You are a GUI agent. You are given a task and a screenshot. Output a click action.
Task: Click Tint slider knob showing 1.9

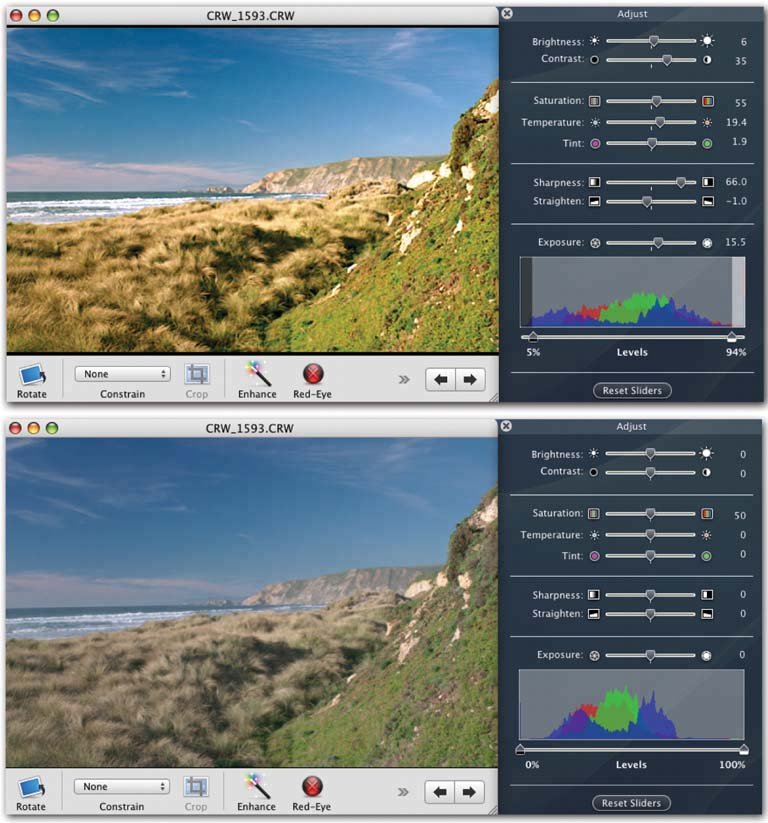pos(651,143)
